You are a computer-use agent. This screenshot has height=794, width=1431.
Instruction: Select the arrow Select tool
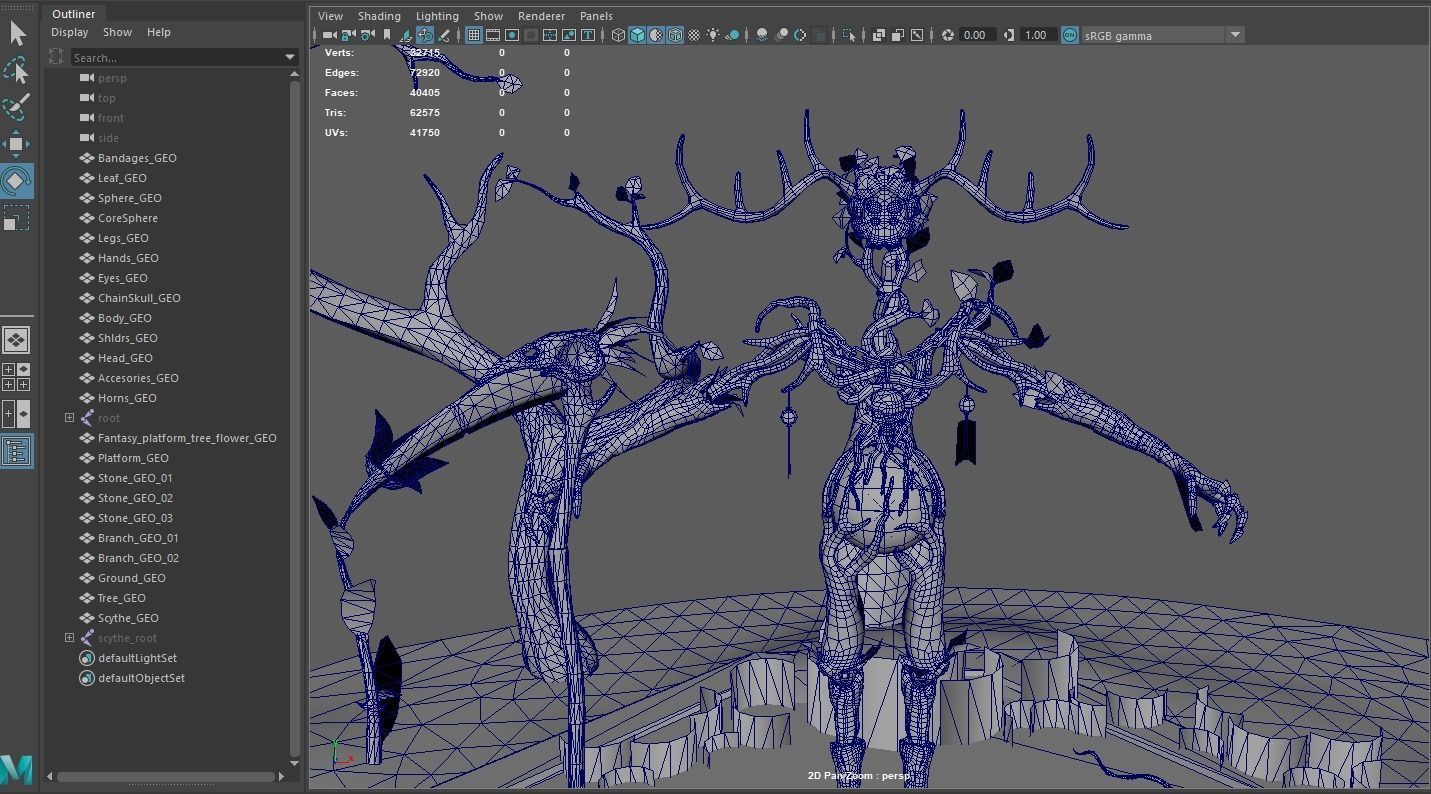pyautogui.click(x=17, y=33)
